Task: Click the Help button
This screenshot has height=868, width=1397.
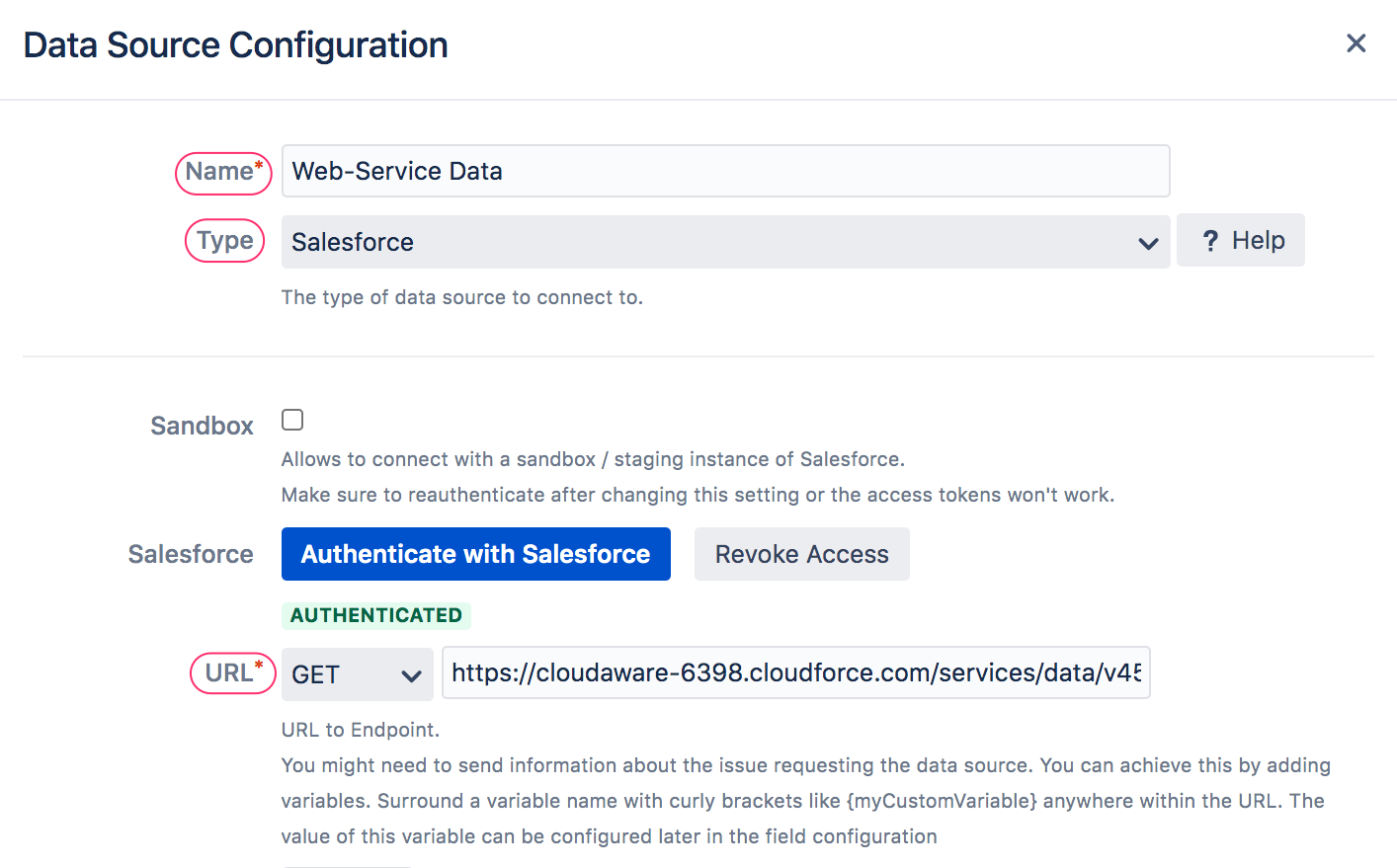Action: (x=1241, y=240)
